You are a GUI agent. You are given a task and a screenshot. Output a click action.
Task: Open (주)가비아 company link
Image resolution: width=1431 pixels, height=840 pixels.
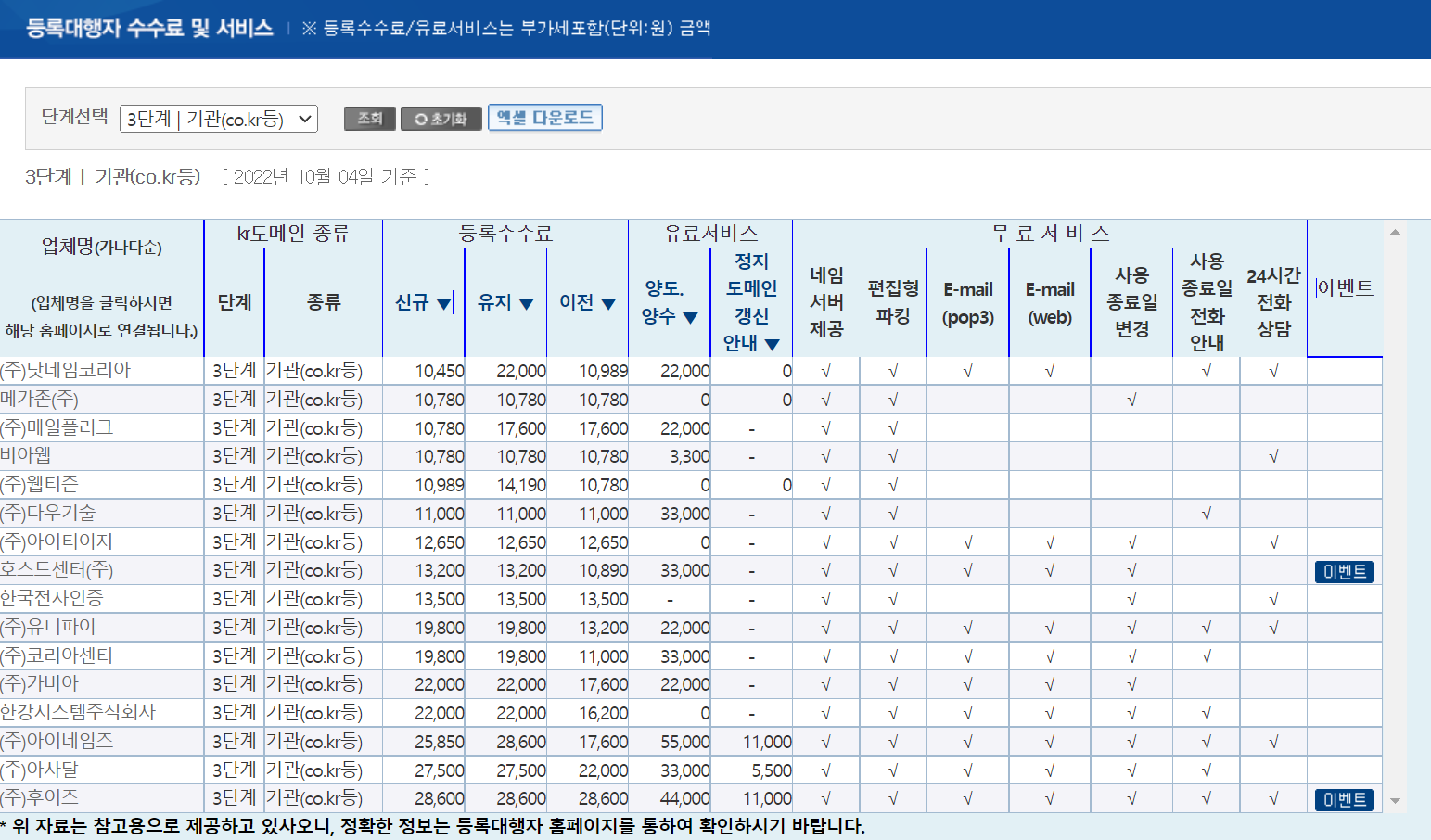pyautogui.click(x=40, y=683)
